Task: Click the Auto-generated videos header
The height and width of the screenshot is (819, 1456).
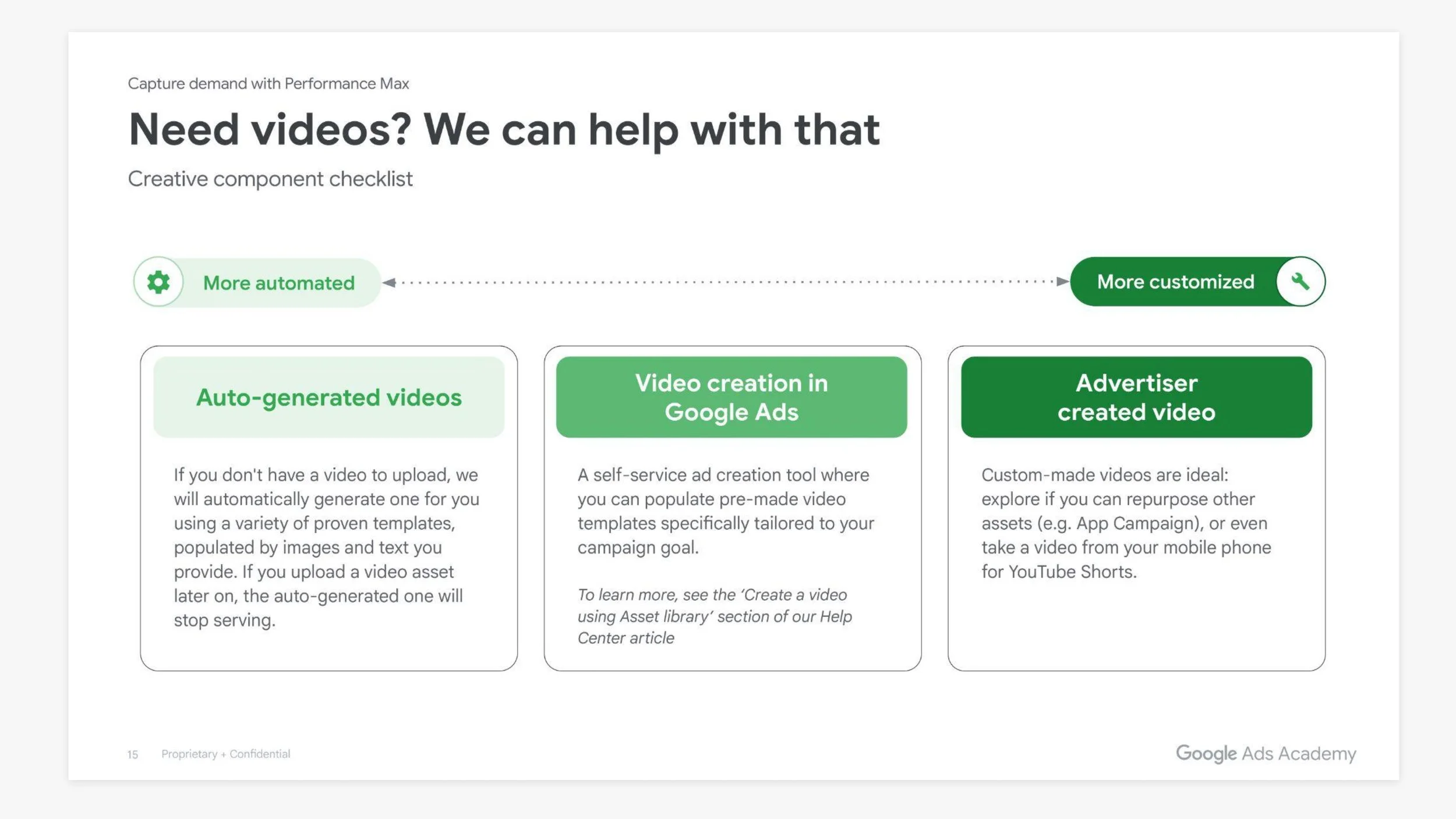Action: (328, 398)
